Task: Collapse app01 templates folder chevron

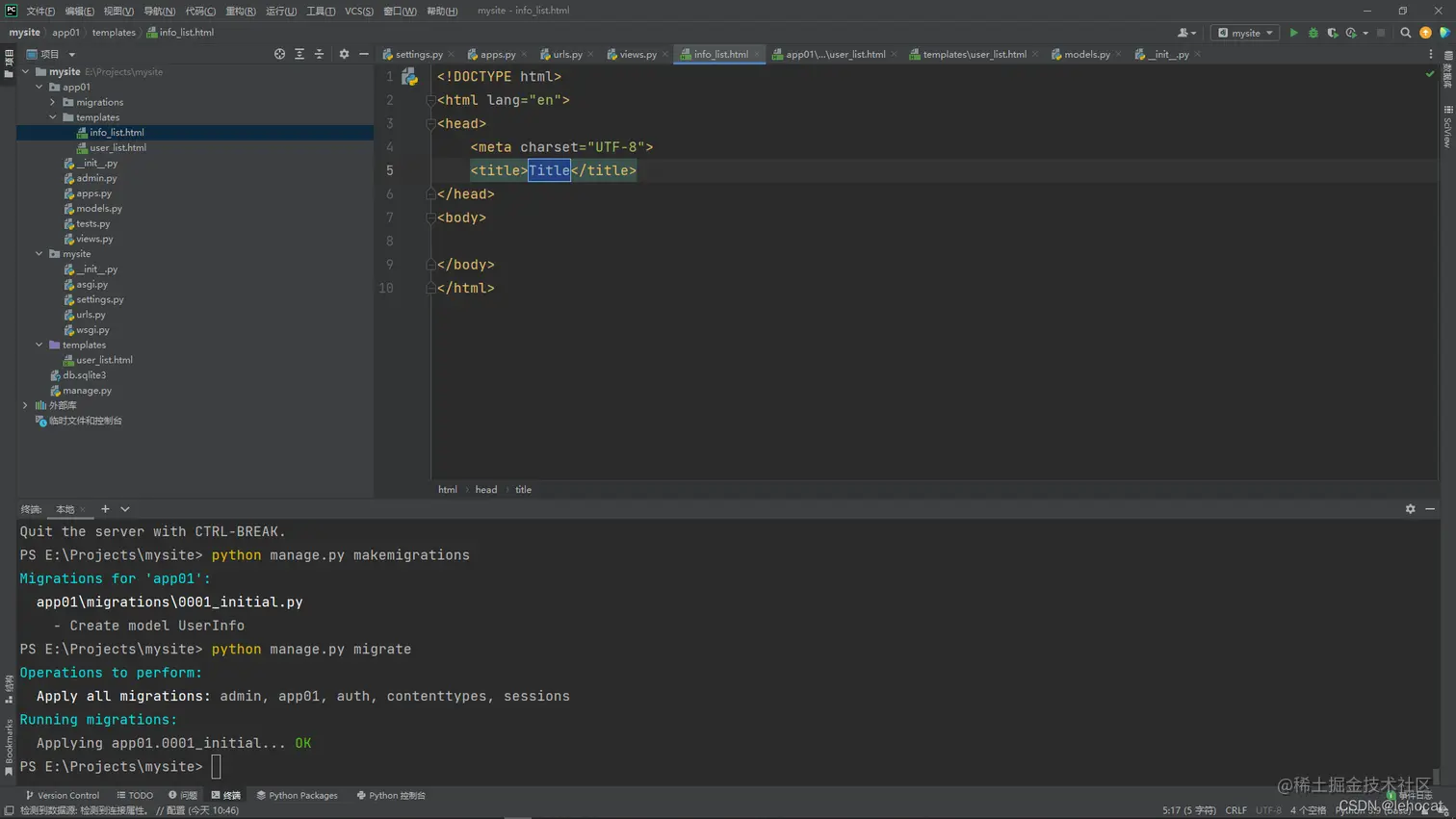Action: point(53,117)
